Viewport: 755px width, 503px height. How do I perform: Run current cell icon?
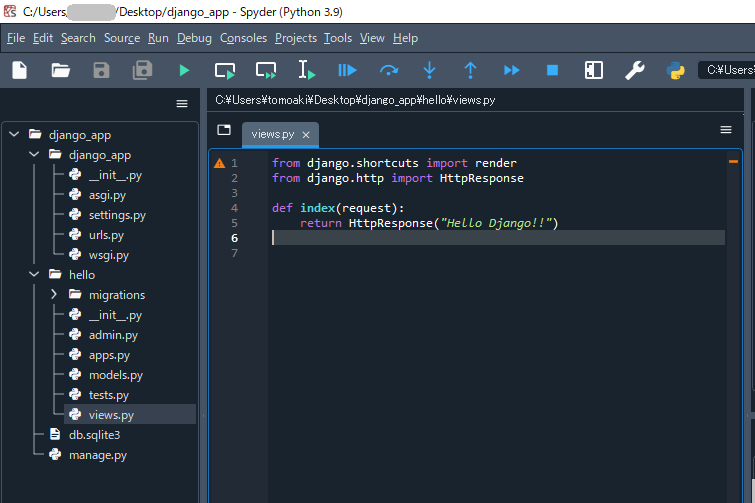coord(225,71)
